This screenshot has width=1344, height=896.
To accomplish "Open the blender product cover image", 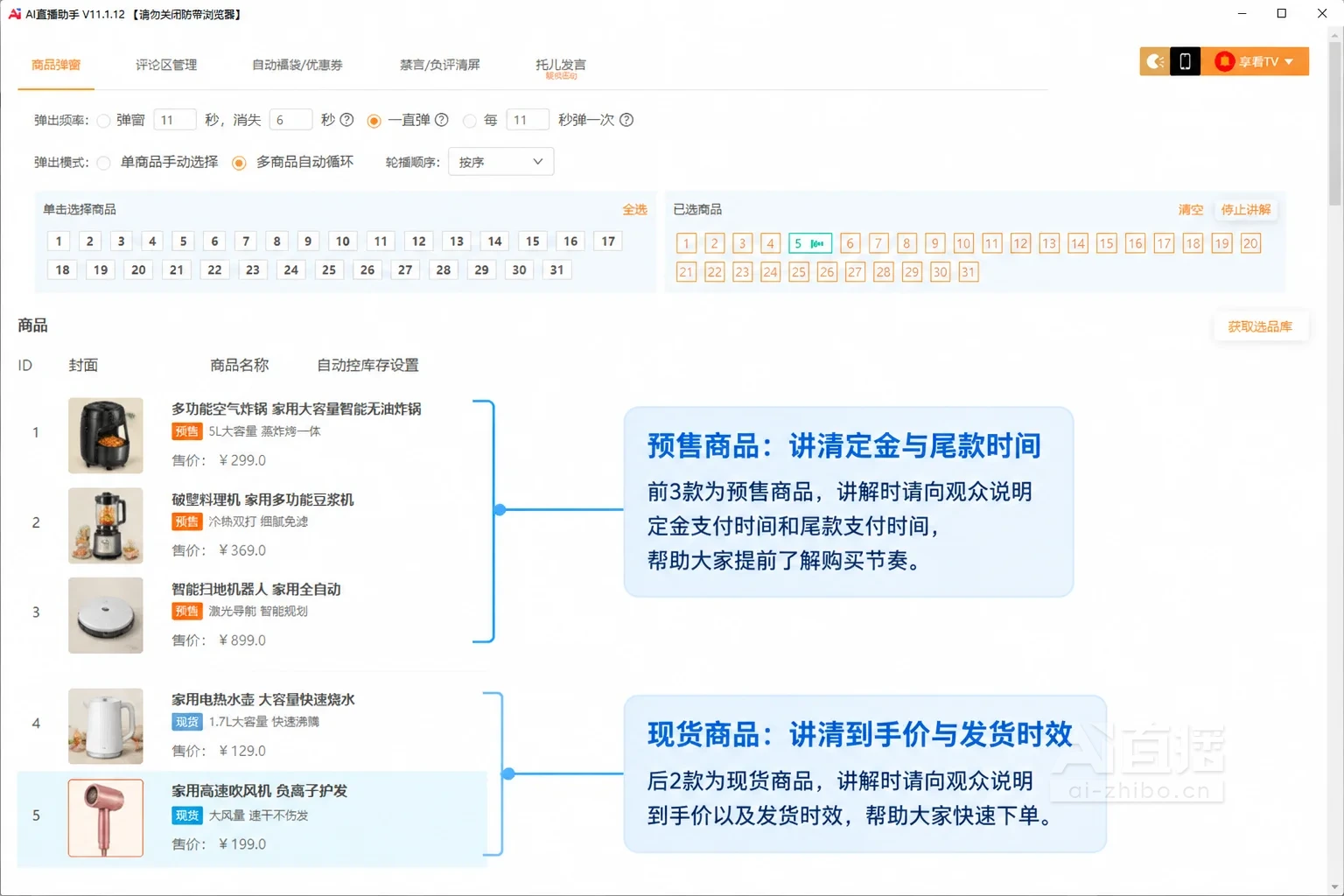I will click(106, 526).
